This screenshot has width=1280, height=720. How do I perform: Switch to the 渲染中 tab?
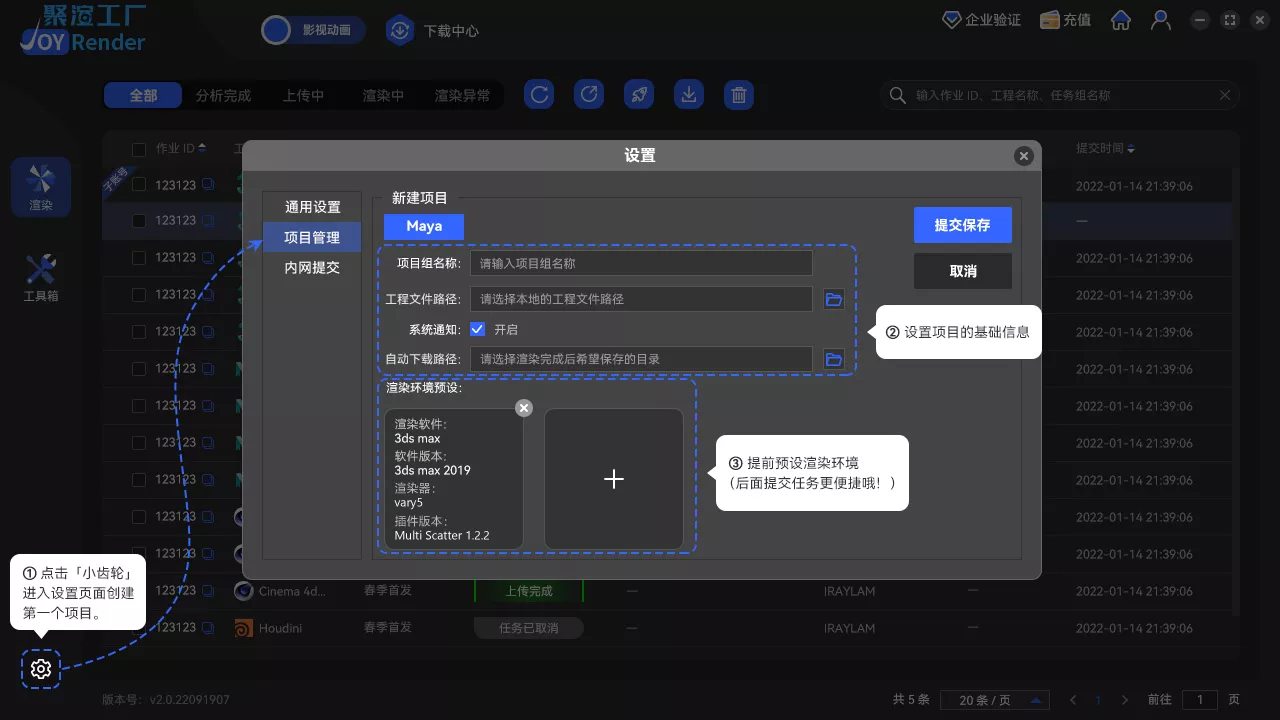click(383, 95)
